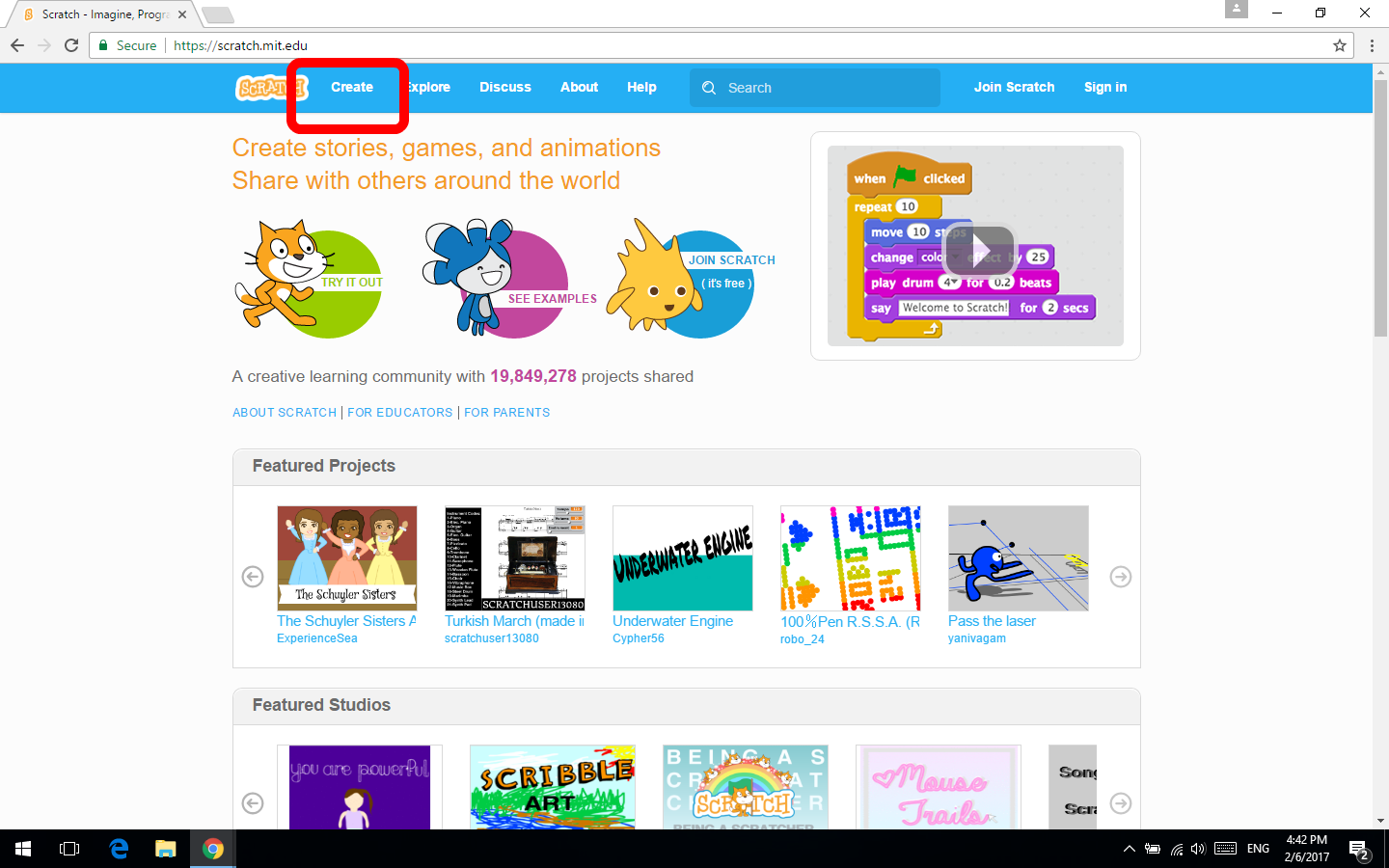Open the For Educators link
Screen dimensions: 1389x868
[399, 412]
